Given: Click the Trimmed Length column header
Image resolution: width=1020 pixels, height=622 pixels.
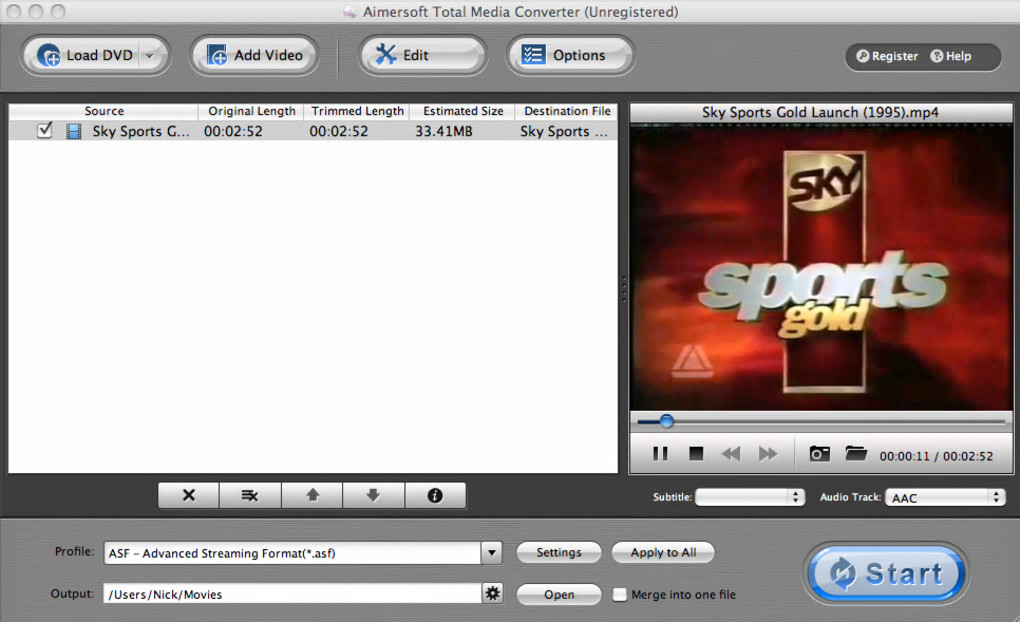Looking at the screenshot, I should [357, 111].
